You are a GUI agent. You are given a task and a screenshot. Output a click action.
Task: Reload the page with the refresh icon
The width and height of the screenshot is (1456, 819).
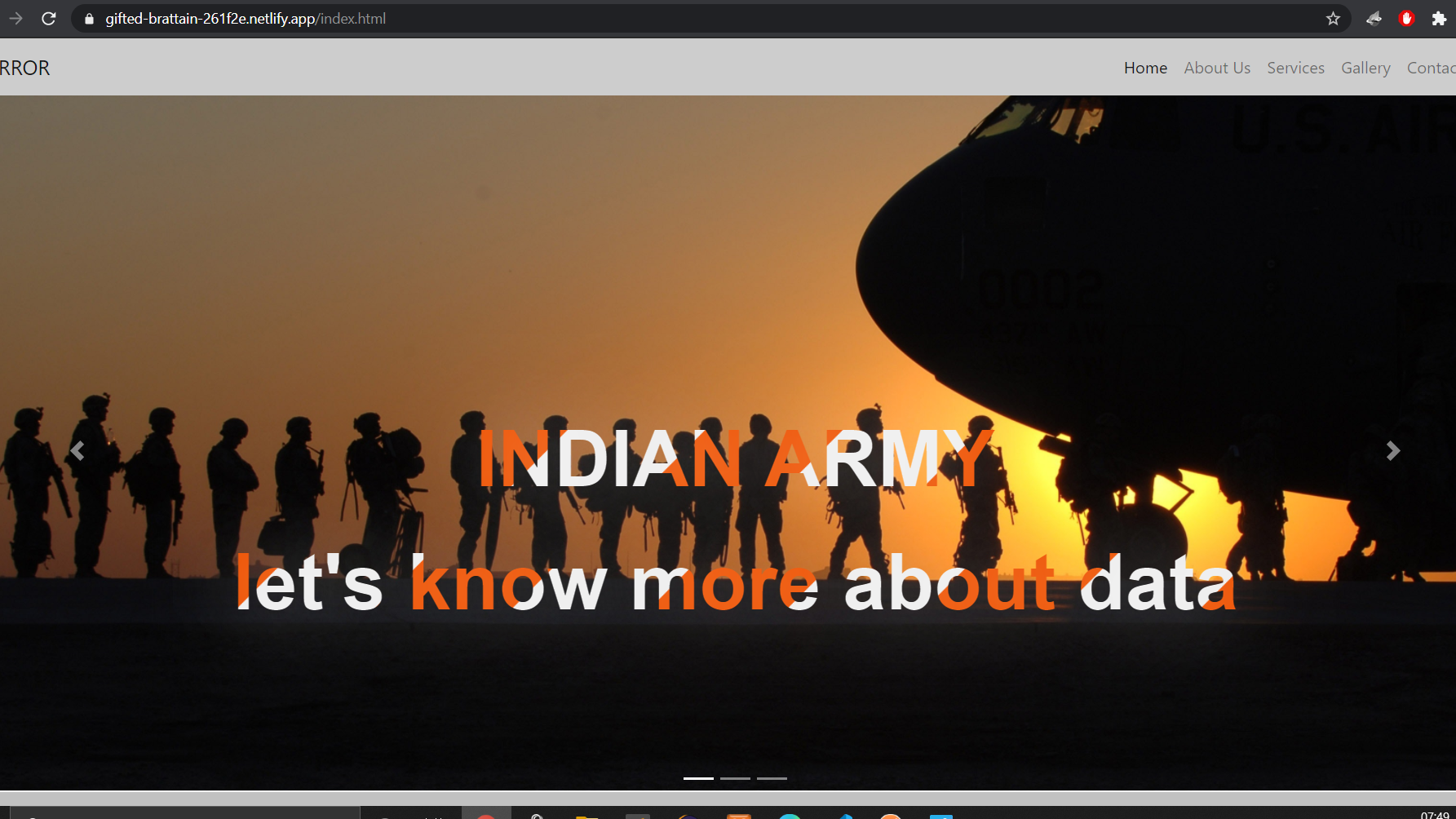[49, 18]
